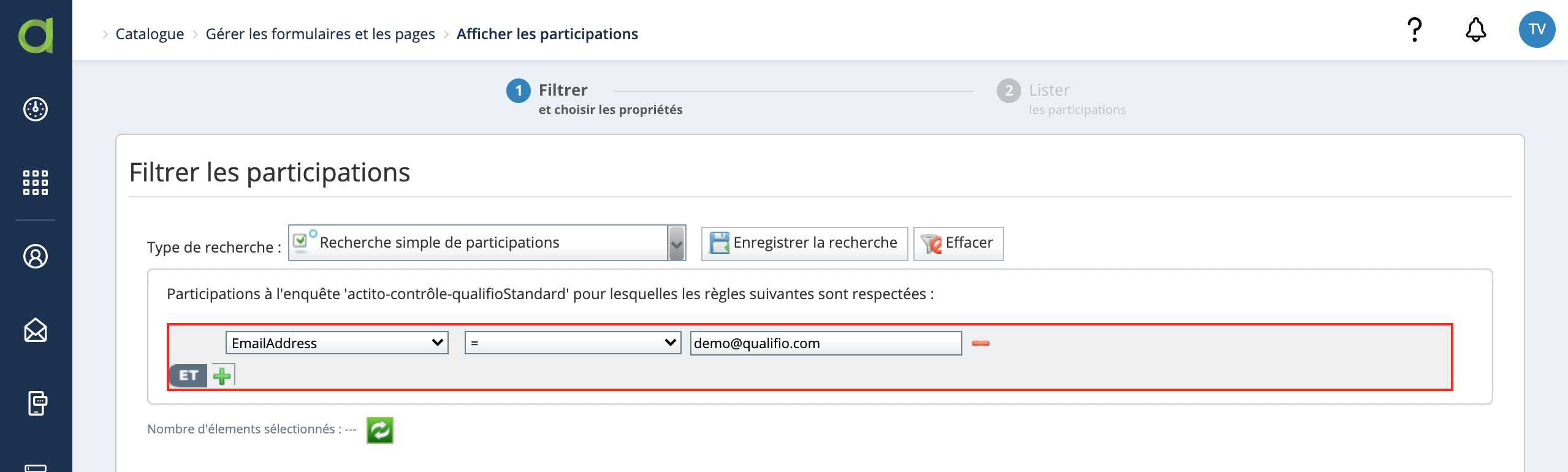Open the apps grid icon in sidebar
Image resolution: width=1568 pixels, height=472 pixels.
pyautogui.click(x=36, y=183)
